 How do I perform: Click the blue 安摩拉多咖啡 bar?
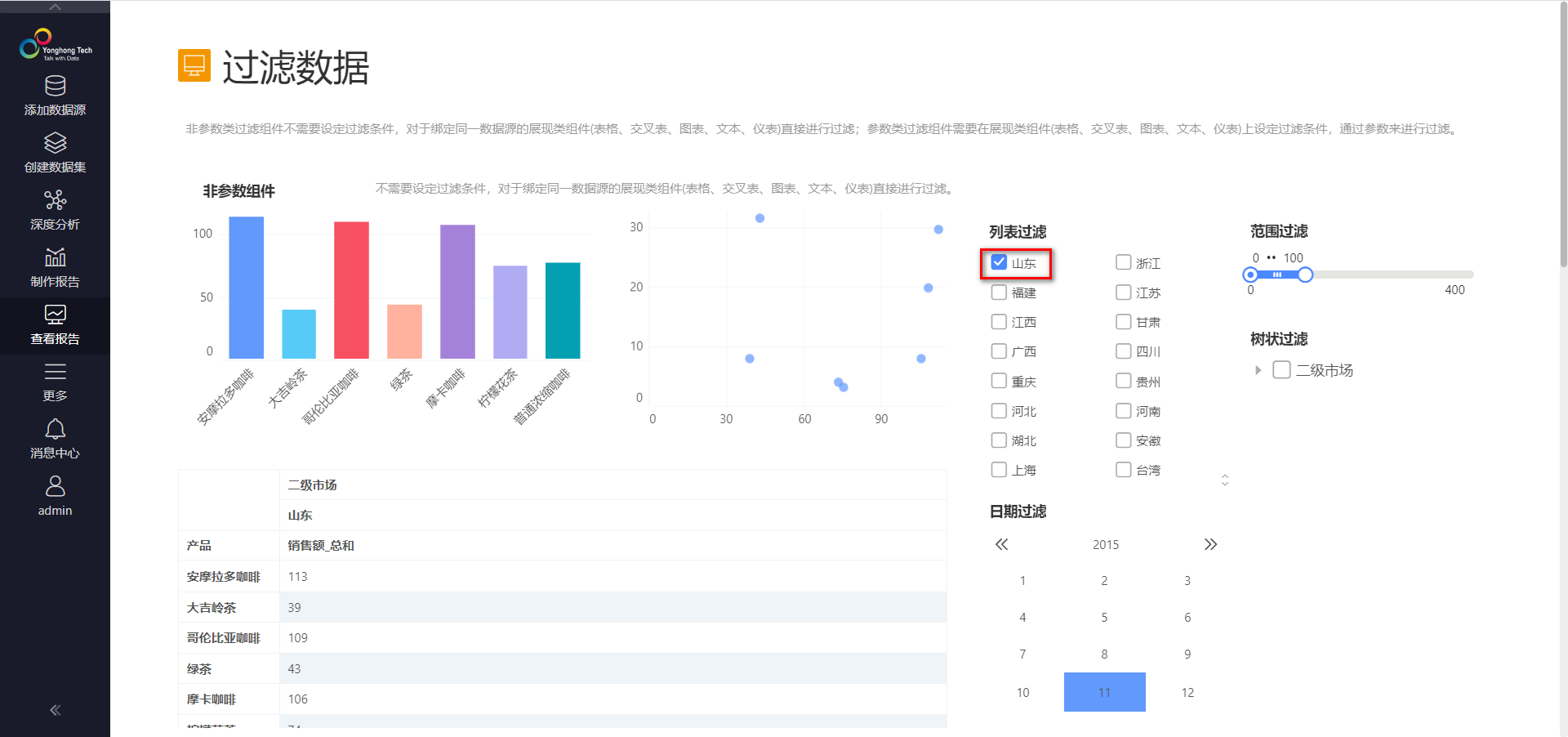pos(246,288)
